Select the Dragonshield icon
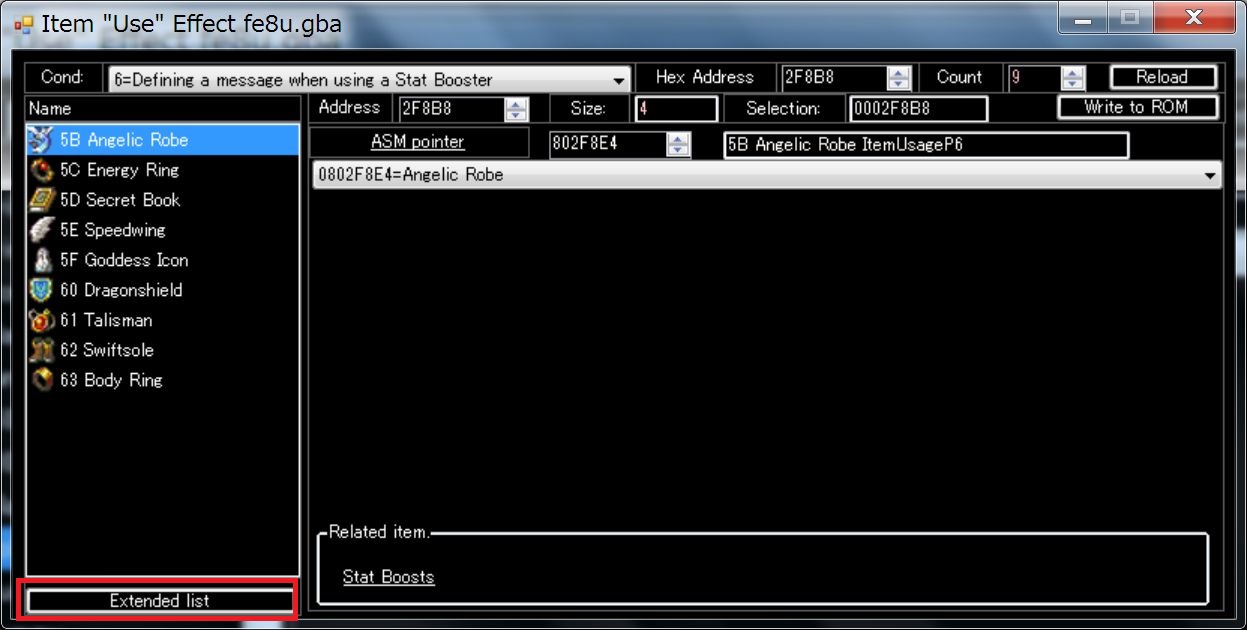 pos(42,291)
